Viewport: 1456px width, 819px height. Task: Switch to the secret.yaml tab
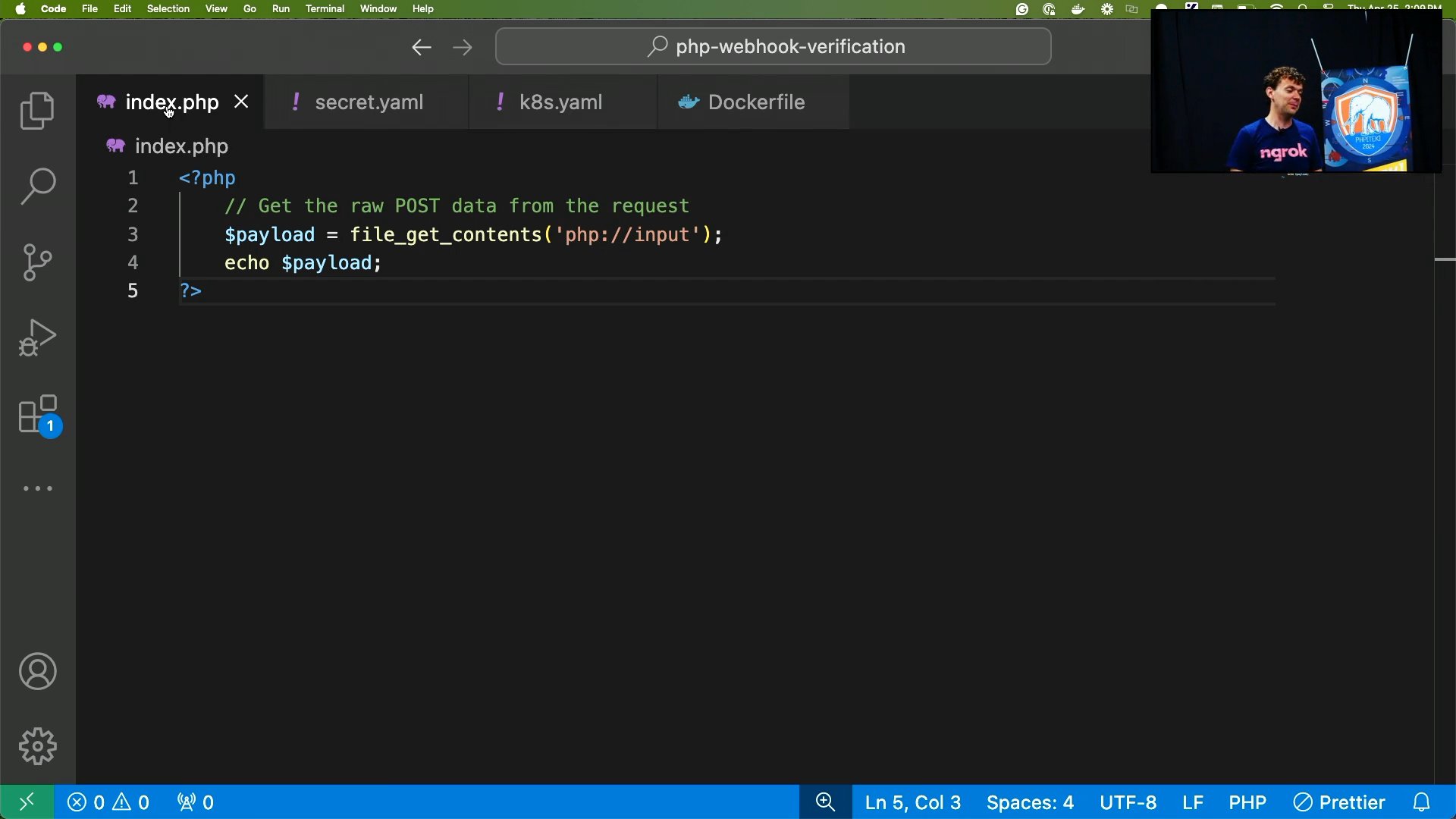click(369, 102)
